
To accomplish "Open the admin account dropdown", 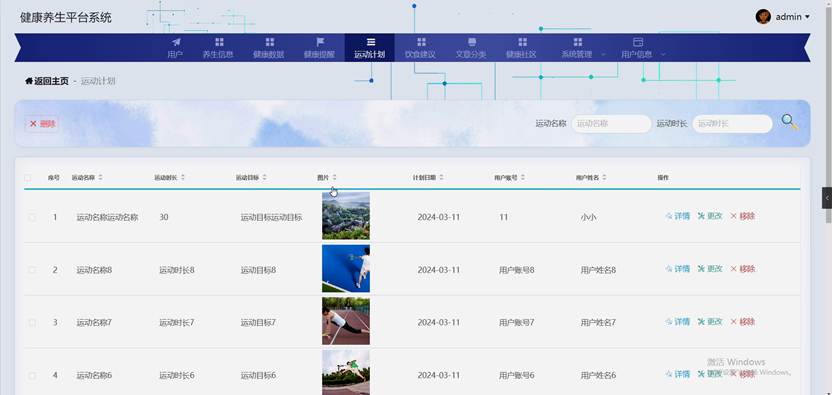I will tap(783, 16).
